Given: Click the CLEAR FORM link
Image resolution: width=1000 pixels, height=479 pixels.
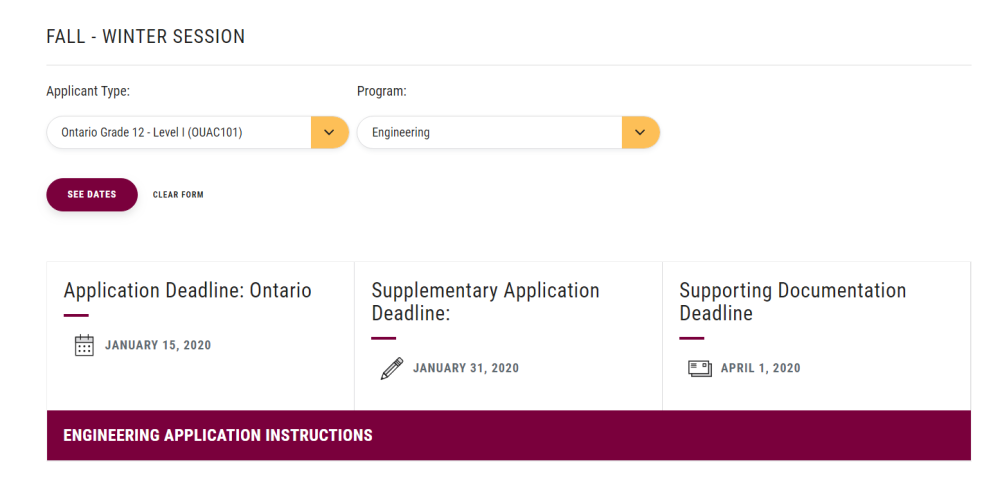Looking at the screenshot, I should [178, 195].
